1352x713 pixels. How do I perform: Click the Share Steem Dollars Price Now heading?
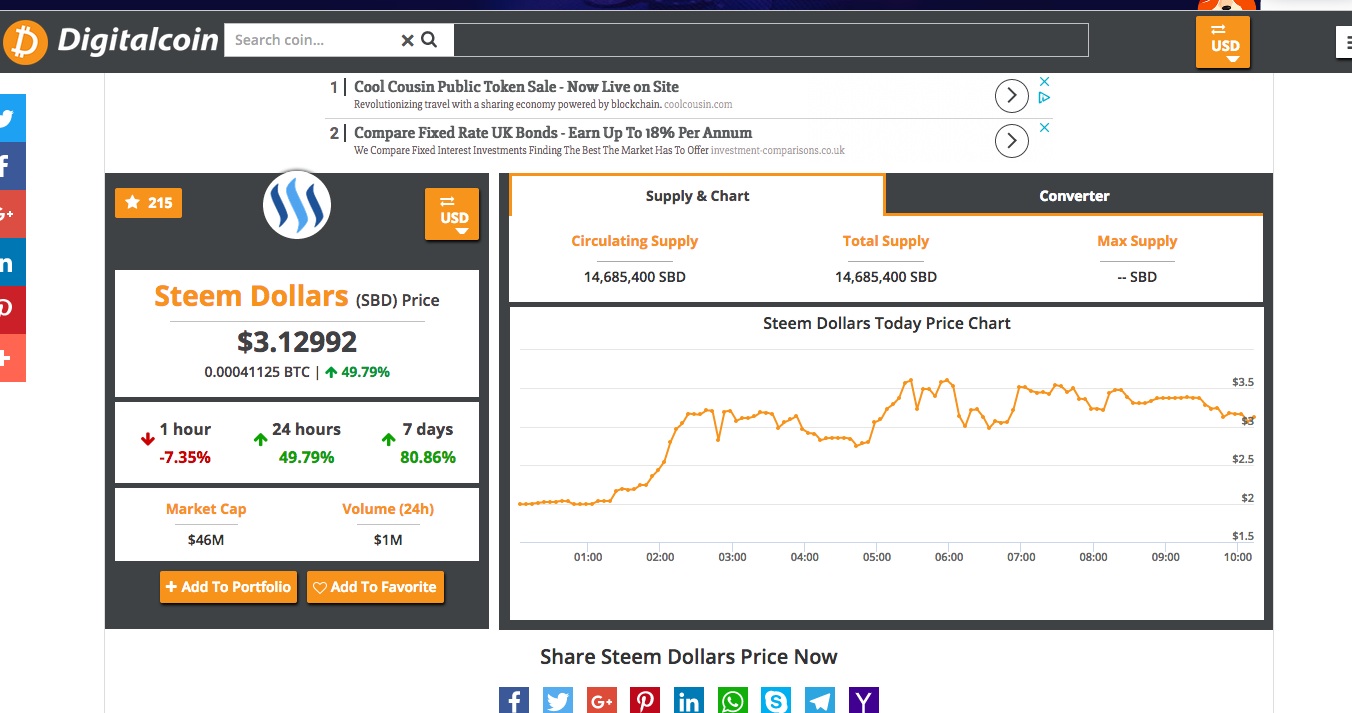pos(689,657)
